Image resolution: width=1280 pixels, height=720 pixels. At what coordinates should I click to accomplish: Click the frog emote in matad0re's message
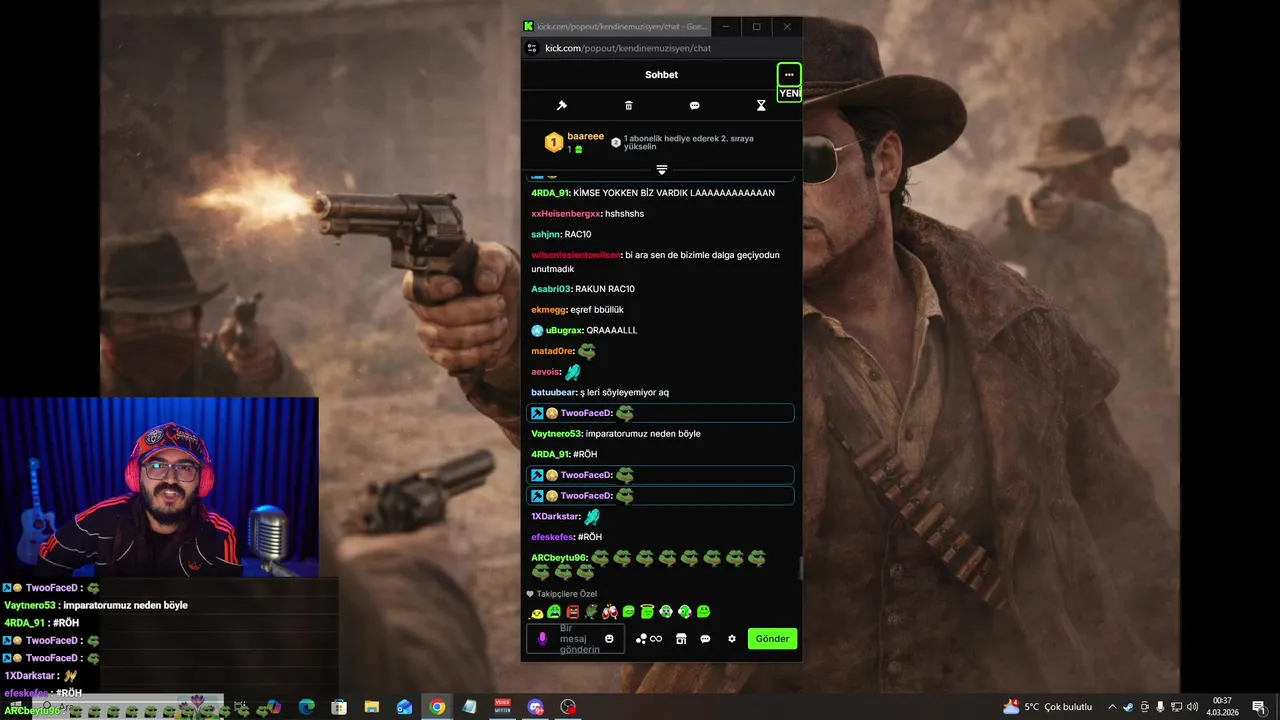click(587, 351)
